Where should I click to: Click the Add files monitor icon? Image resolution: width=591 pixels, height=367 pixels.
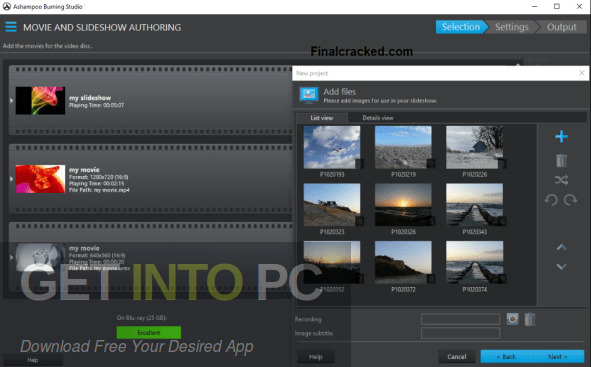click(x=309, y=95)
